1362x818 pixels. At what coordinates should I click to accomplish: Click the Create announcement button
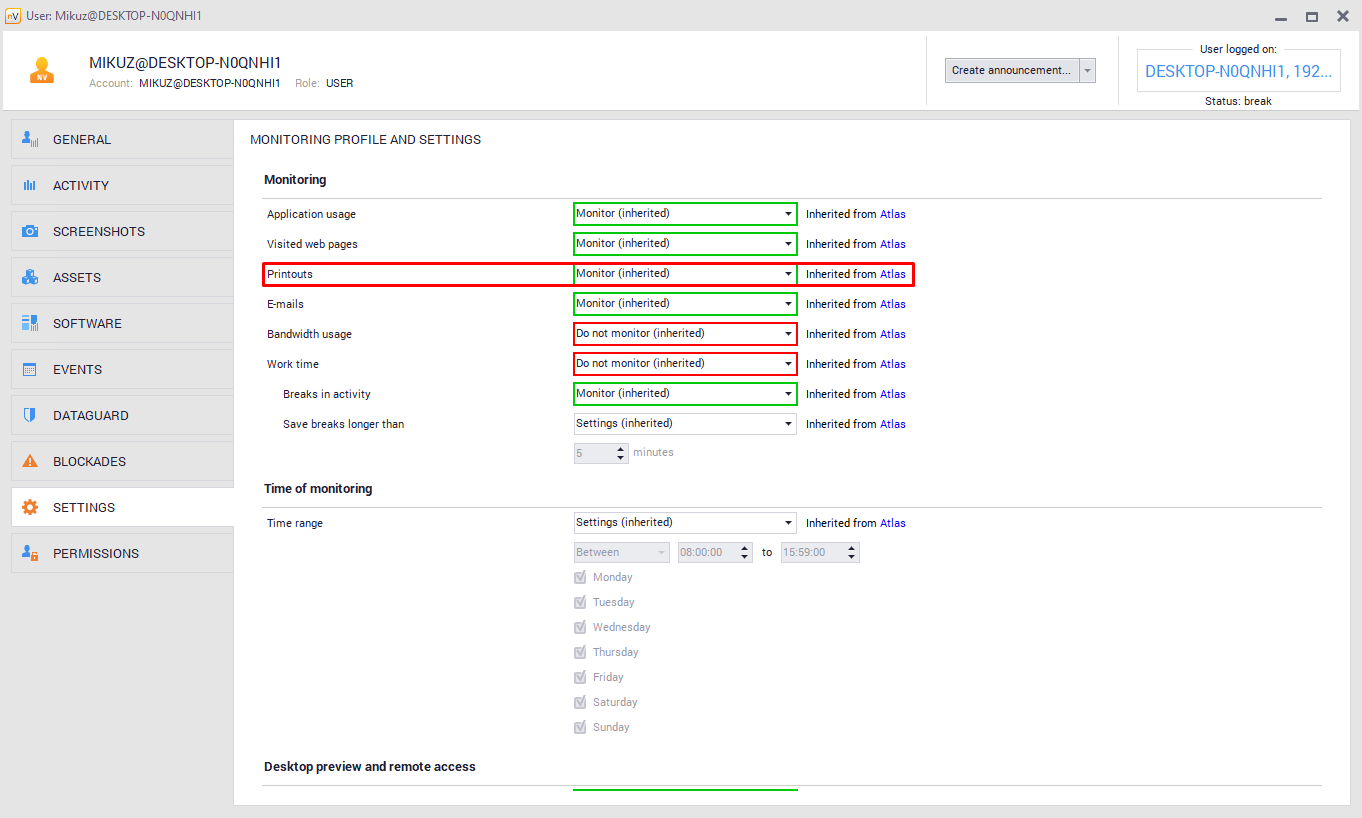pos(1011,70)
